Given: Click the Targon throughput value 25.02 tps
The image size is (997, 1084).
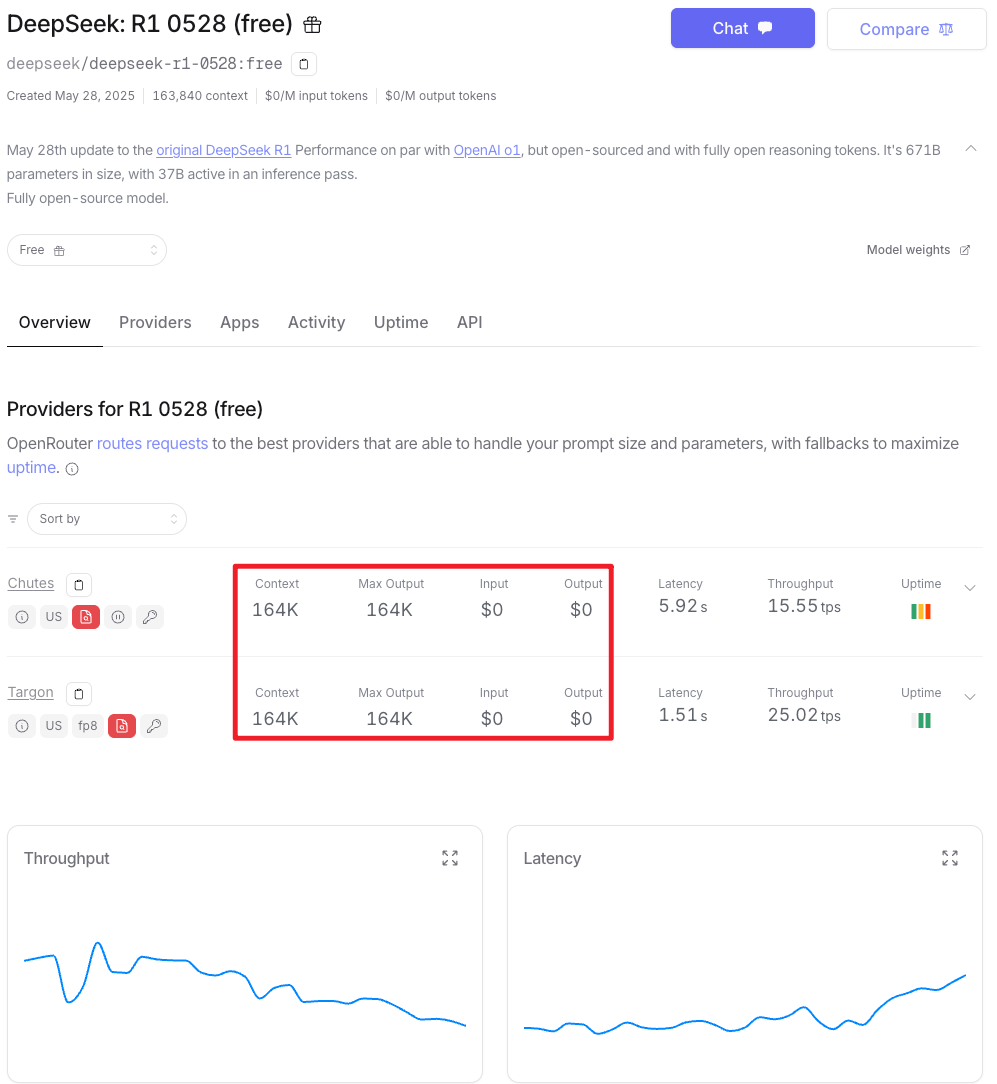Looking at the screenshot, I should 804,716.
